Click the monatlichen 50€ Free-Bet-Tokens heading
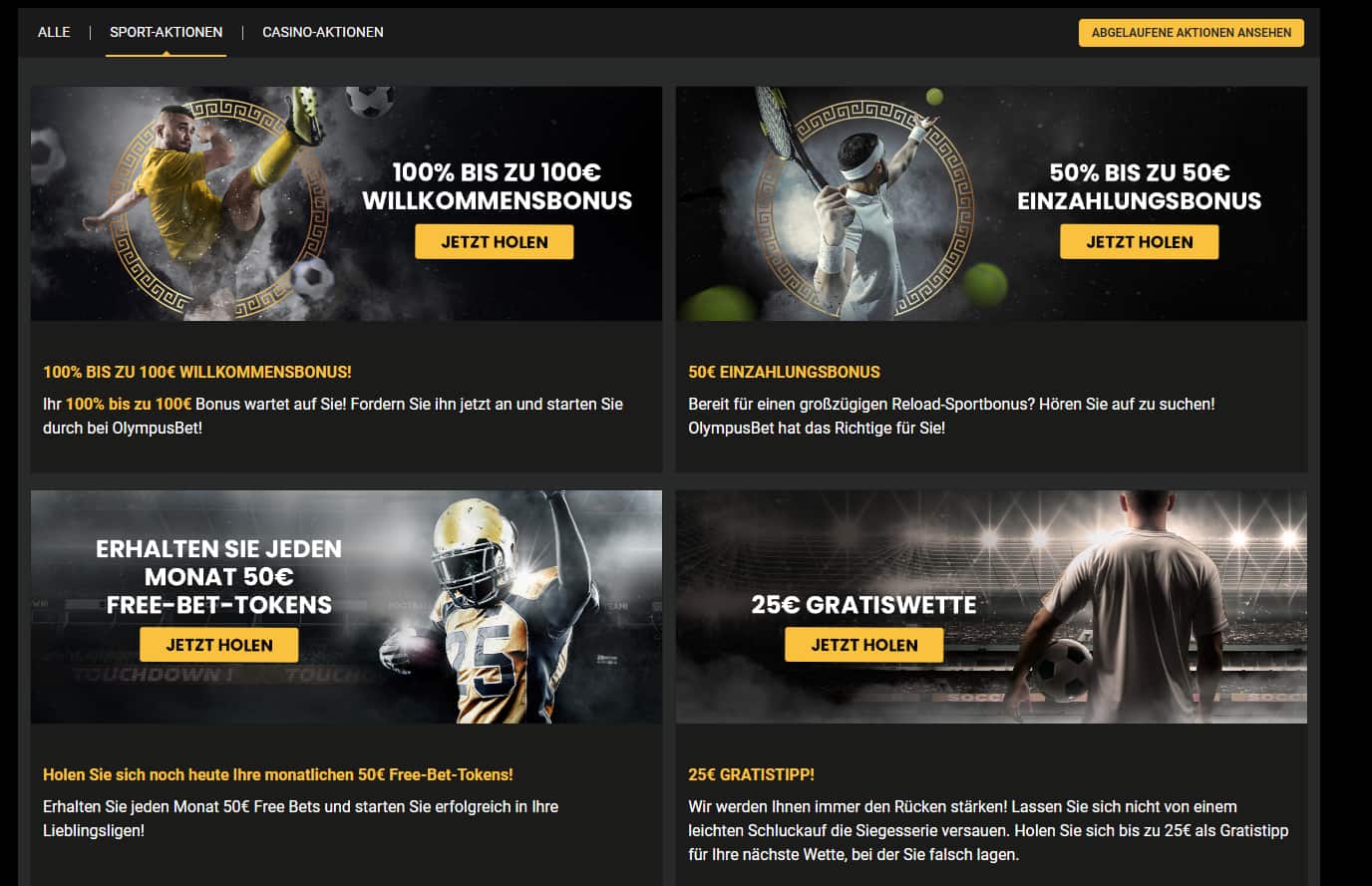Viewport: 1372px width, 886px height. (278, 774)
